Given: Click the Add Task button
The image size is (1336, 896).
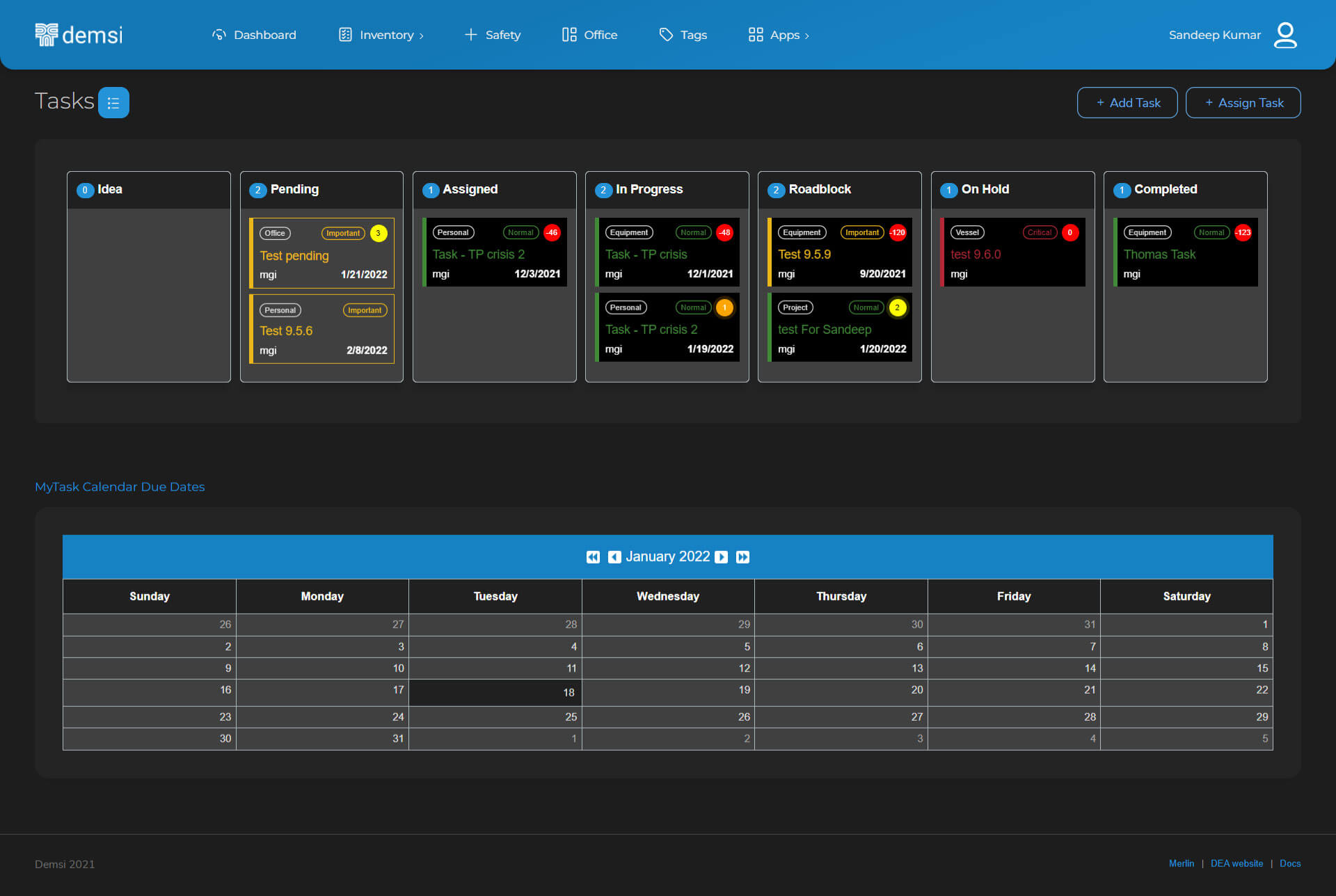Looking at the screenshot, I should point(1127,103).
